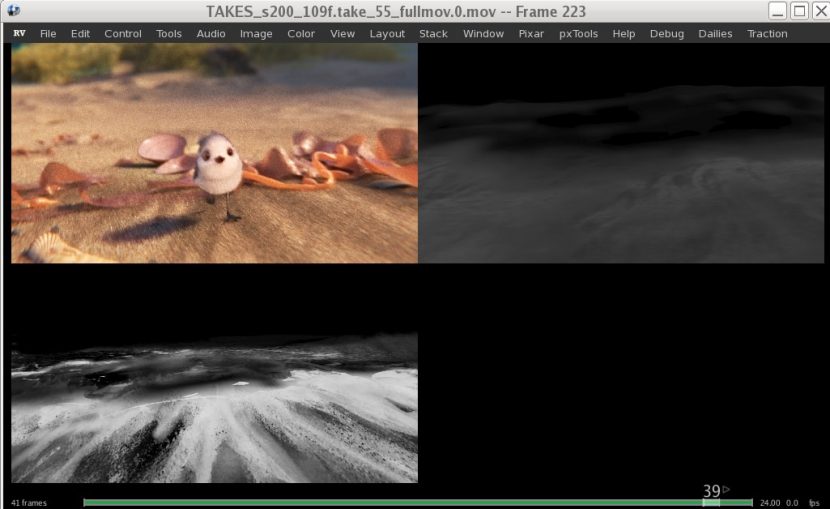Screen dimensions: 830x509
Task: Open the Dailies menu
Action: coord(714,33)
